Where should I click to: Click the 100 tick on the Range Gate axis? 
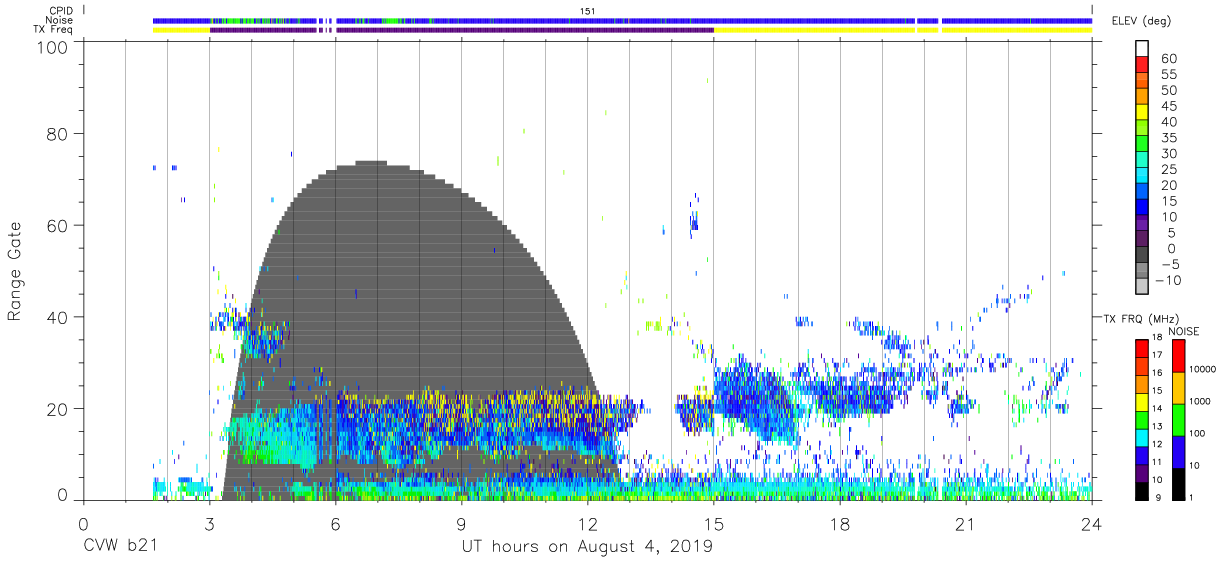pyautogui.click(x=52, y=46)
